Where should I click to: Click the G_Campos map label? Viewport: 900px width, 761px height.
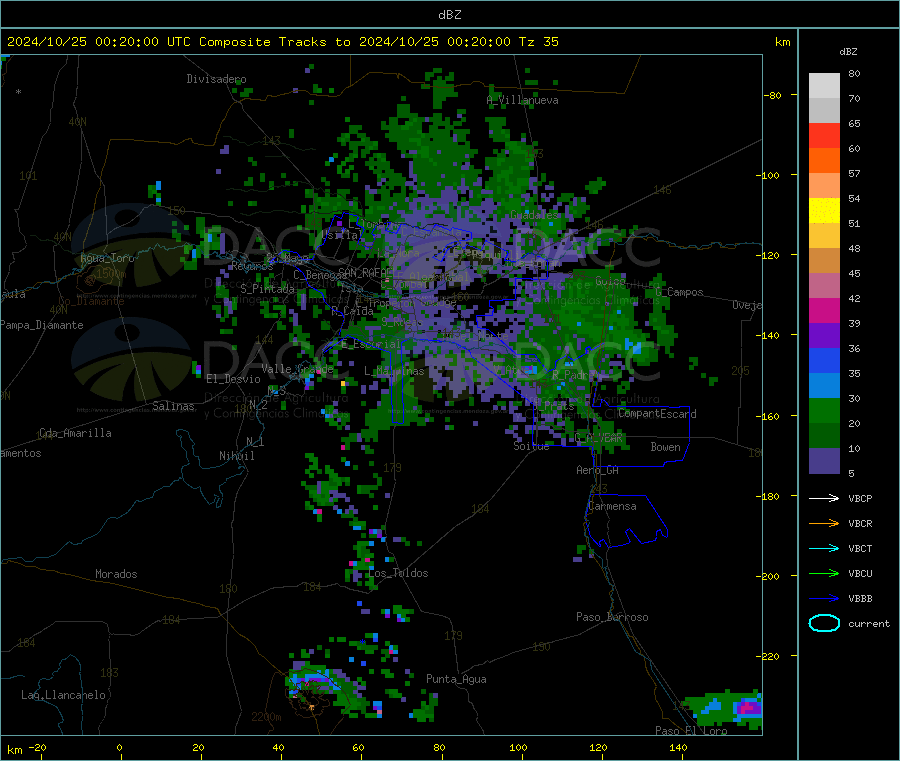[680, 292]
